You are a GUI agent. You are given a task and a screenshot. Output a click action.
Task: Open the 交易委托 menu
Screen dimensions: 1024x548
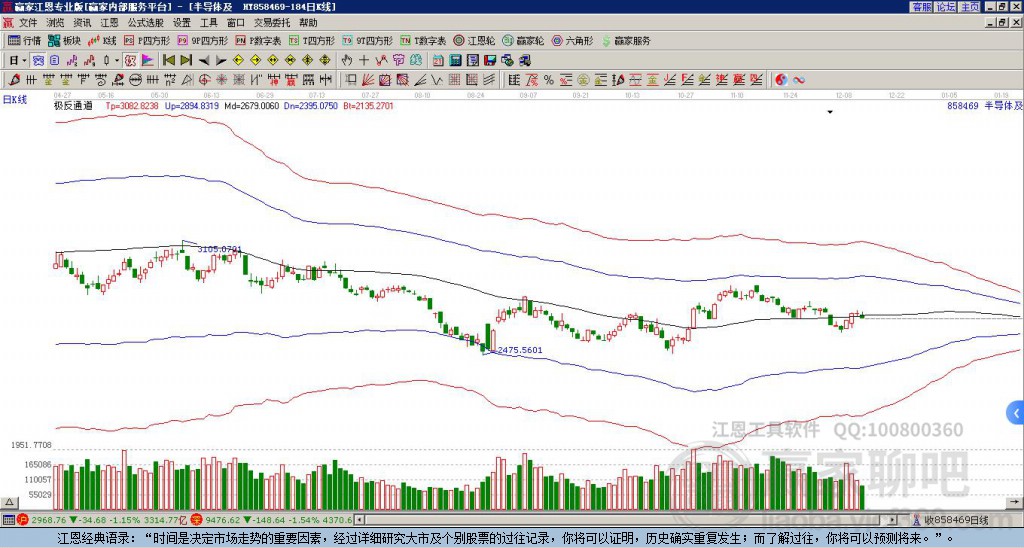click(x=272, y=23)
